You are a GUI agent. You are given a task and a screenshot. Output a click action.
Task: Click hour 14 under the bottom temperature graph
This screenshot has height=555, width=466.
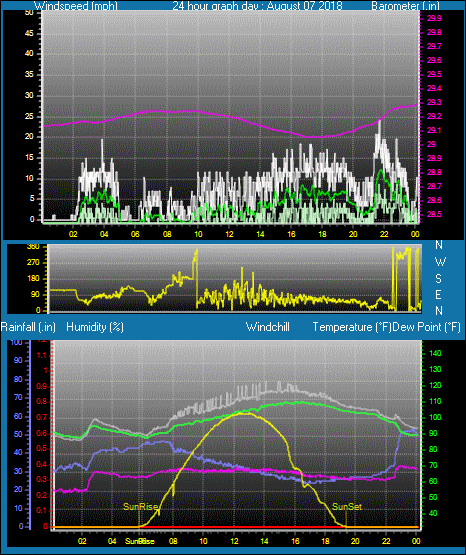pyautogui.click(x=264, y=541)
